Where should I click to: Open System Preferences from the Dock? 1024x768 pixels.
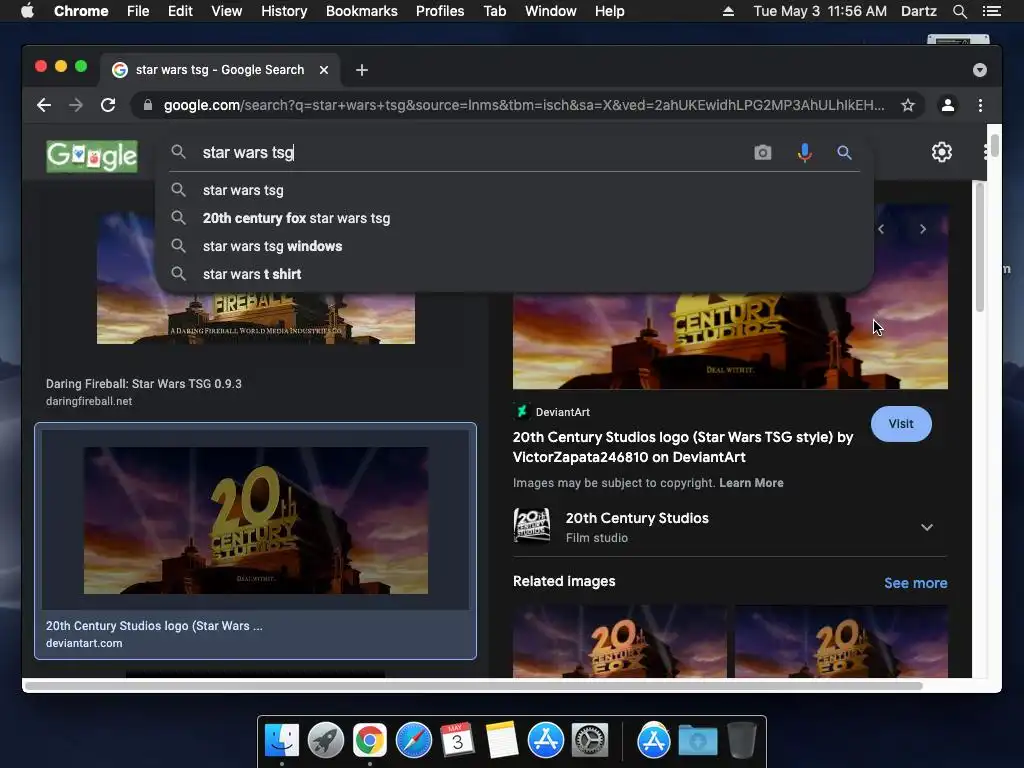[x=590, y=740]
